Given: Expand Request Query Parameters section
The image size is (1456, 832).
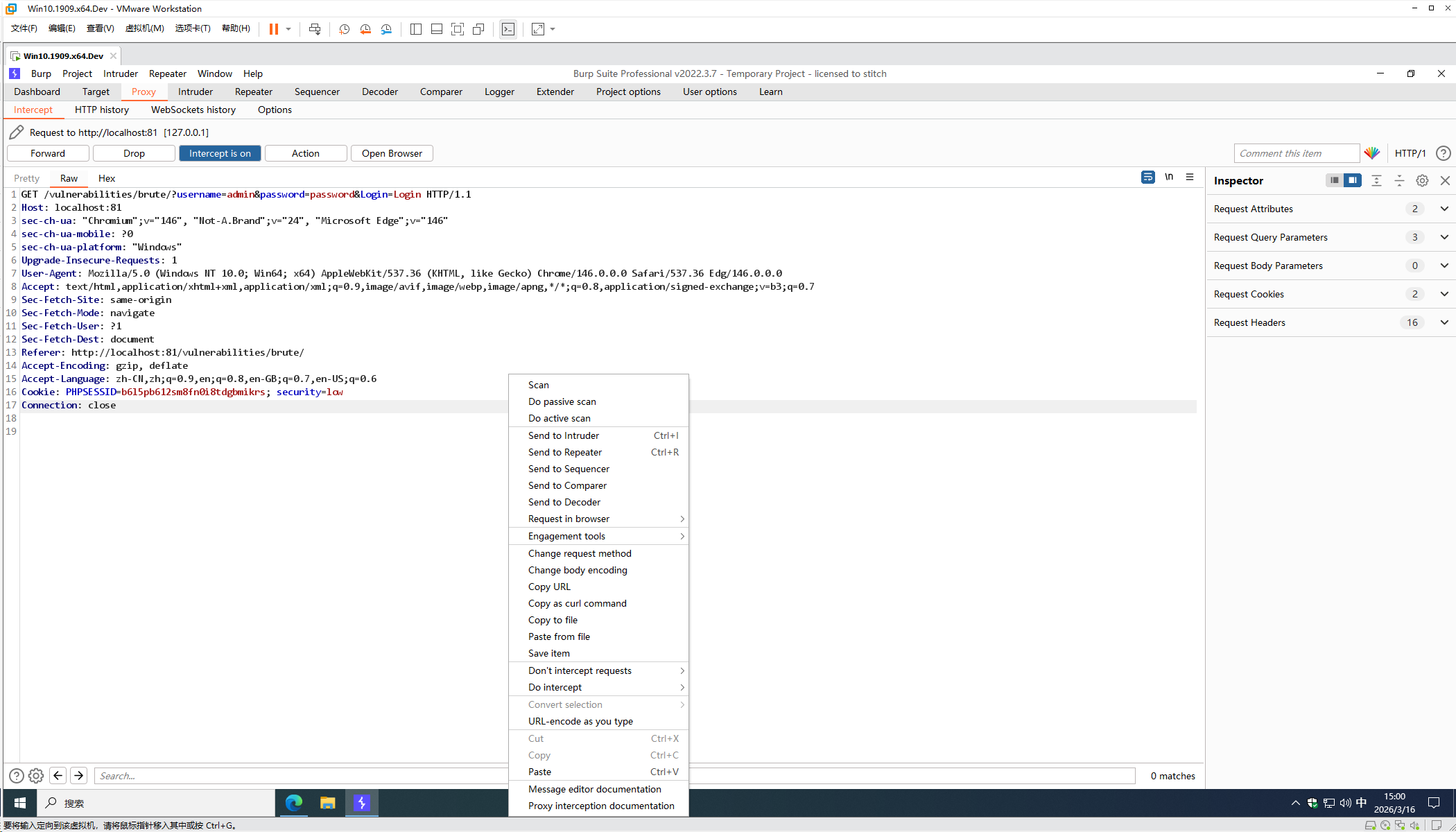Looking at the screenshot, I should tap(1444, 237).
